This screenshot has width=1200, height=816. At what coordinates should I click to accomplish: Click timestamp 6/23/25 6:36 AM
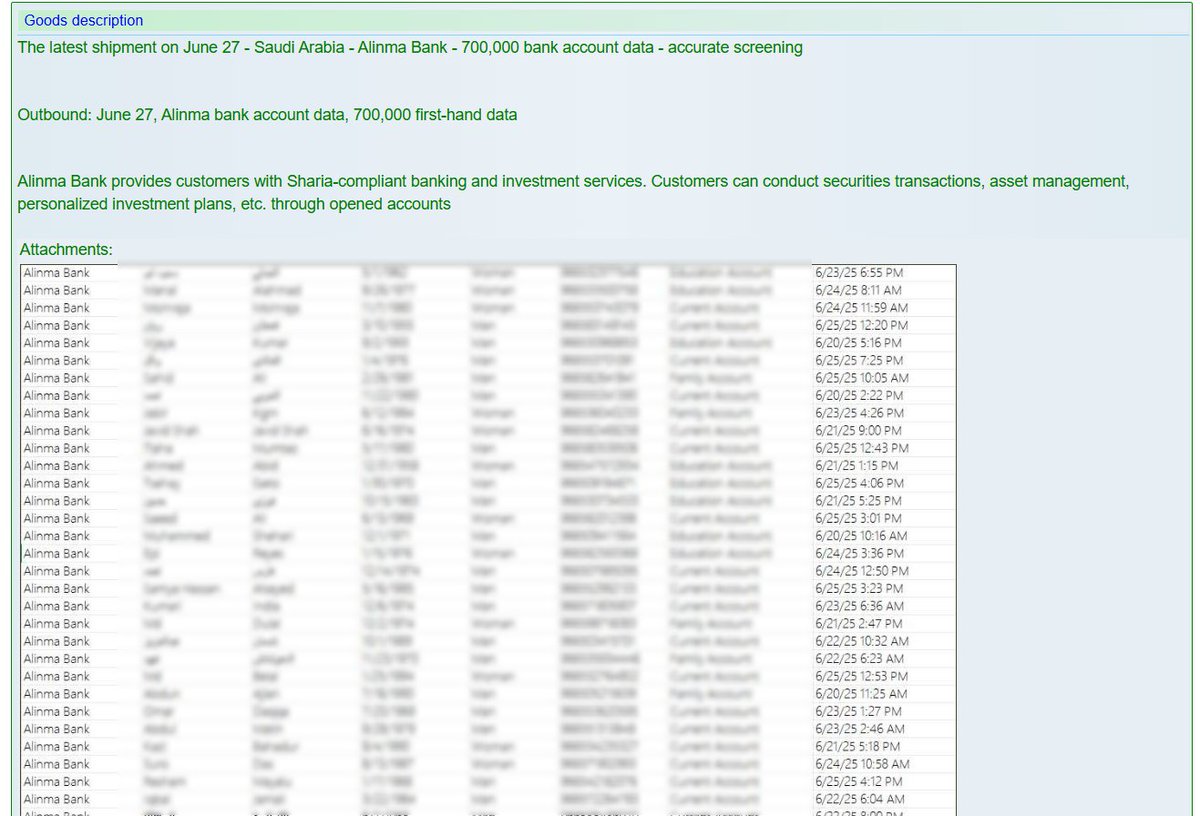point(859,606)
